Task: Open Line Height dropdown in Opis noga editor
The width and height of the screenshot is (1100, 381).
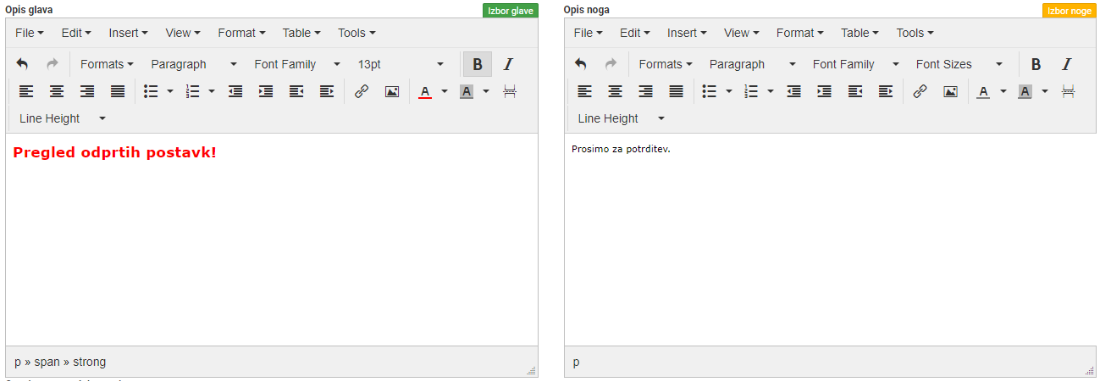Action: coord(621,119)
